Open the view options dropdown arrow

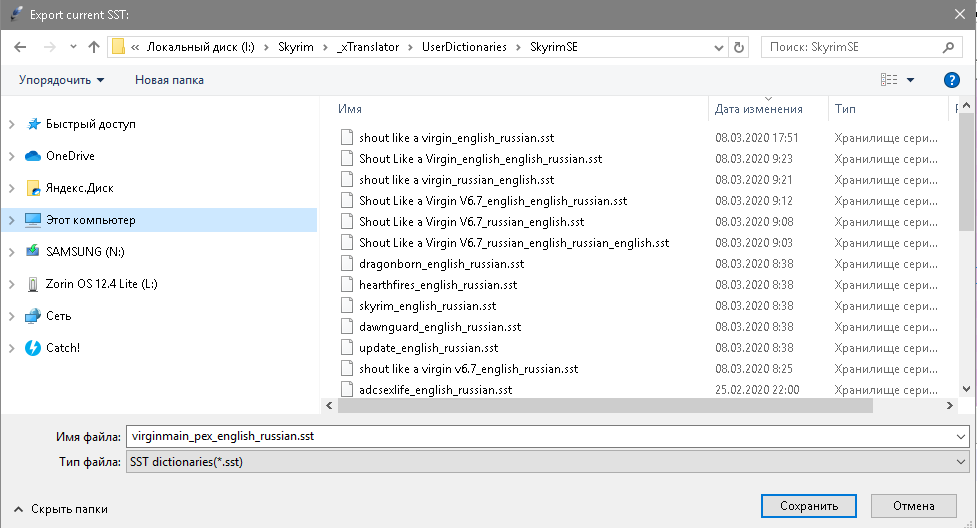[911, 80]
